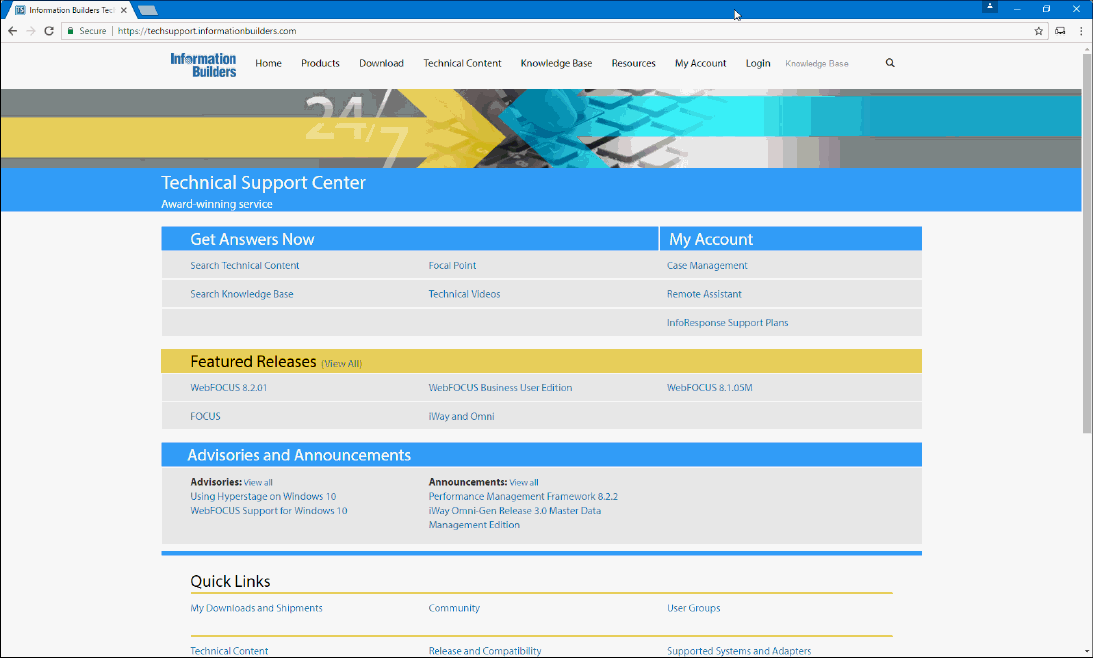
Task: Open the Home menu item
Action: (x=268, y=63)
